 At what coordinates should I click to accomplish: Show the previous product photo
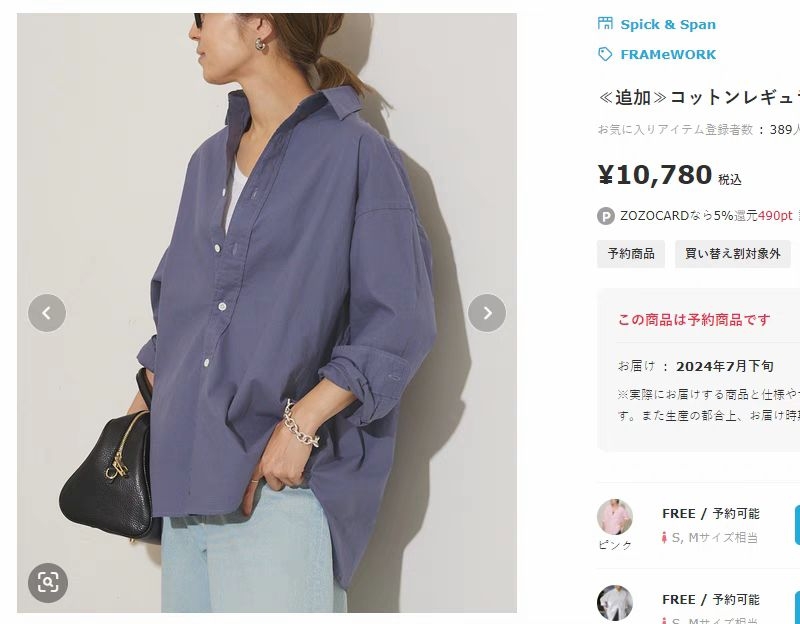click(47, 313)
